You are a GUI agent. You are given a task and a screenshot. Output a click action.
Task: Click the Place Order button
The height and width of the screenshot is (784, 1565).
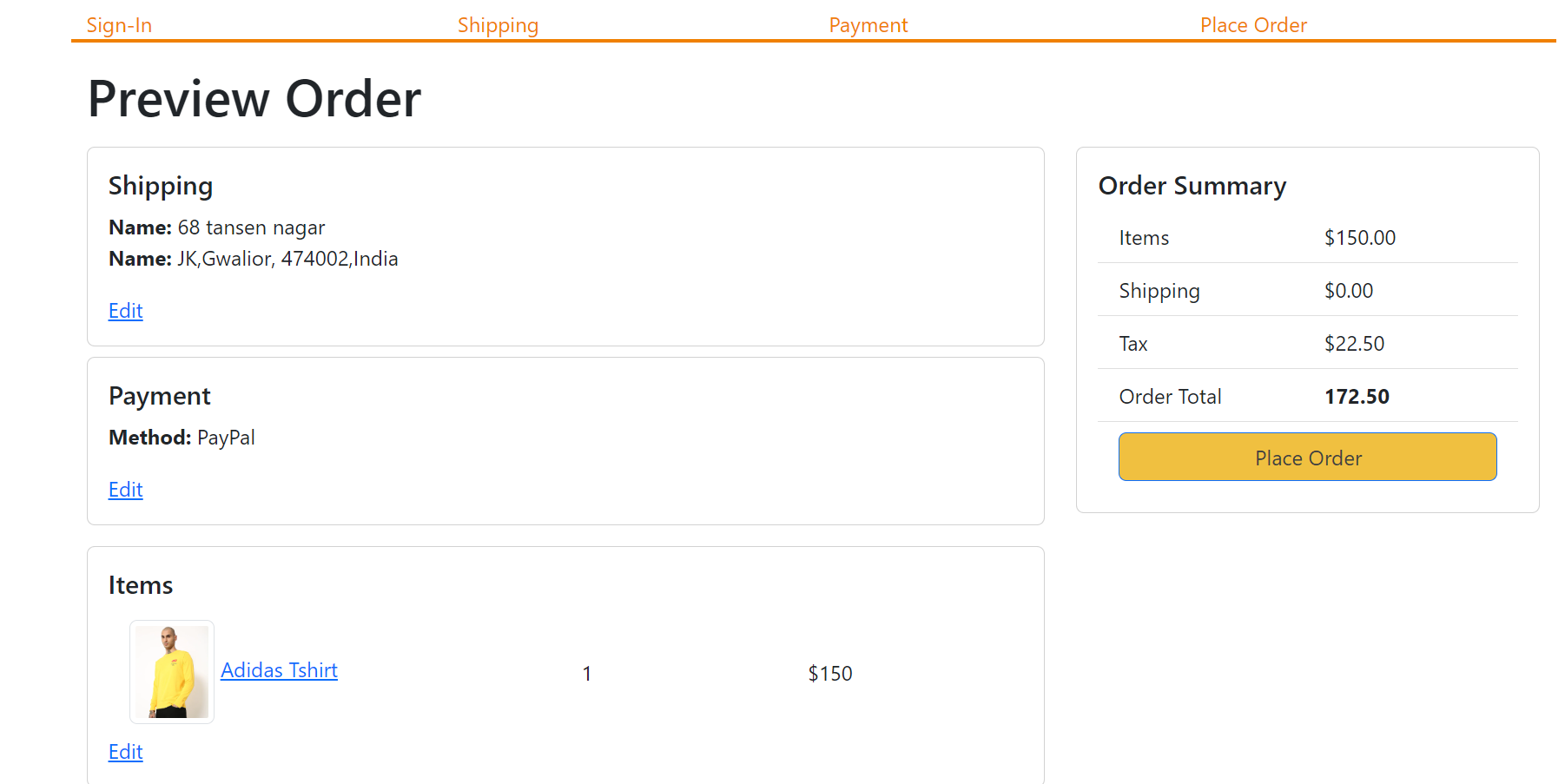coord(1306,457)
